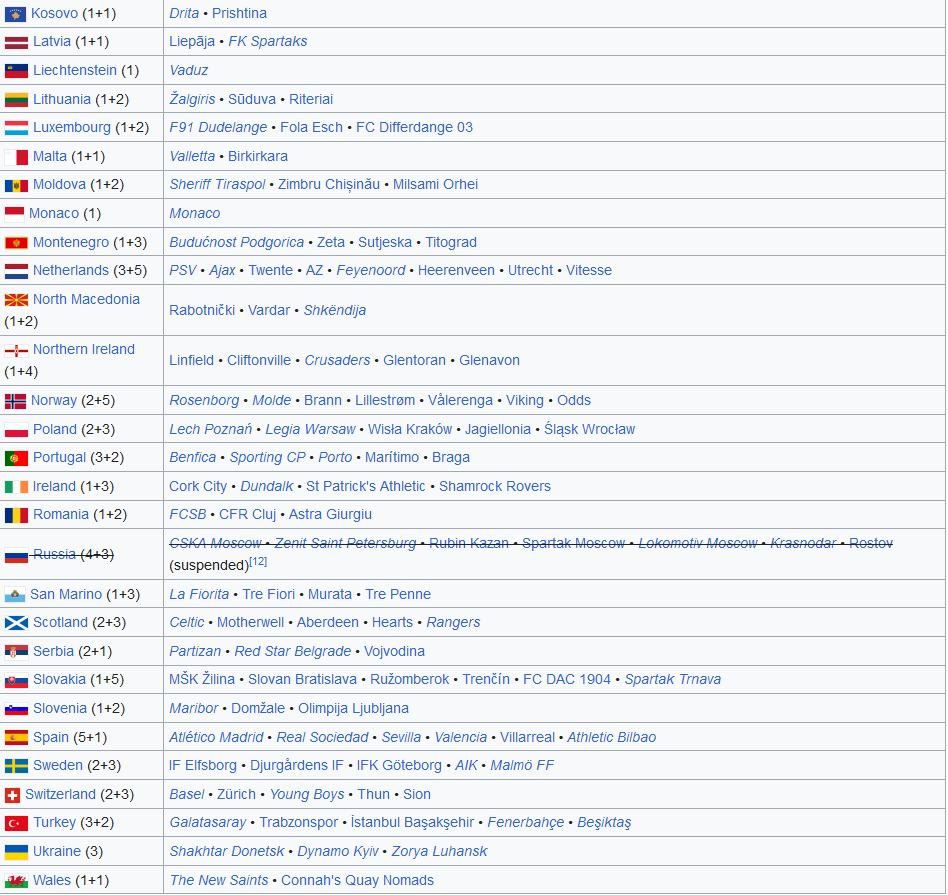Open the Red Star Belgrade link
The height and width of the screenshot is (895, 948).
pyautogui.click(x=292, y=652)
